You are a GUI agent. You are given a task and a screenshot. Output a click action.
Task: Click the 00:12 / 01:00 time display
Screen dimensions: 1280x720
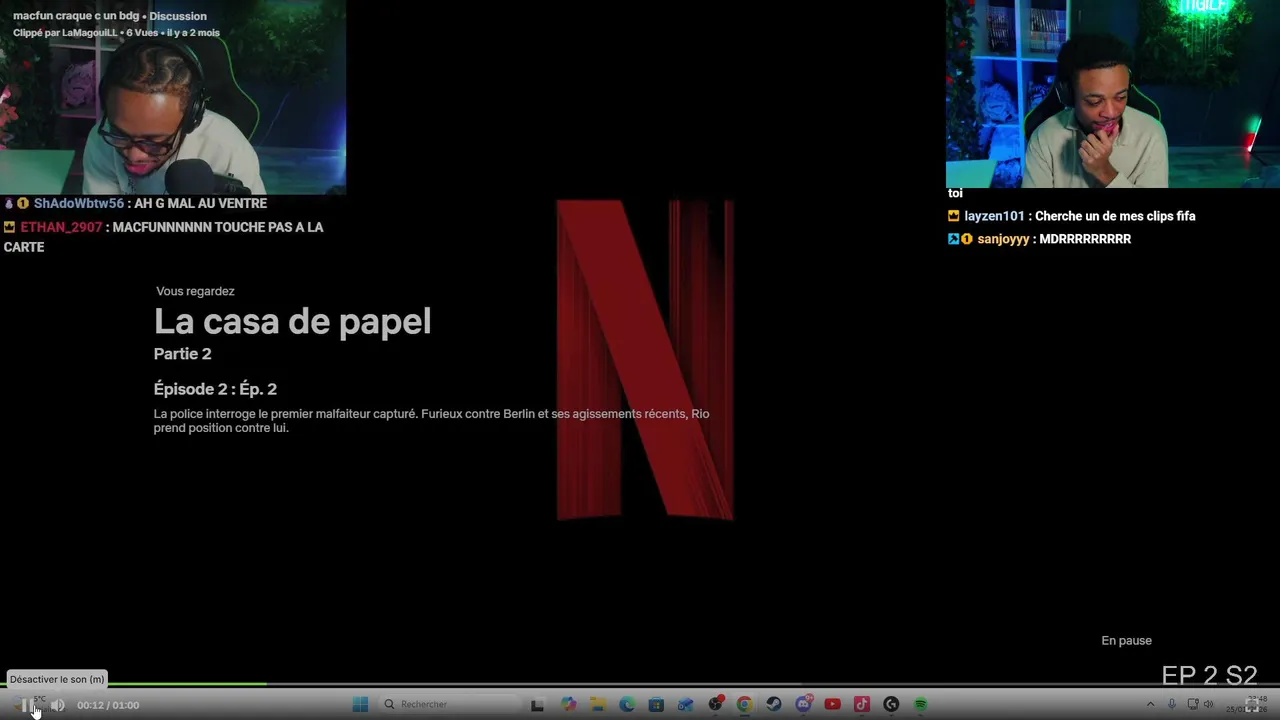coord(108,705)
